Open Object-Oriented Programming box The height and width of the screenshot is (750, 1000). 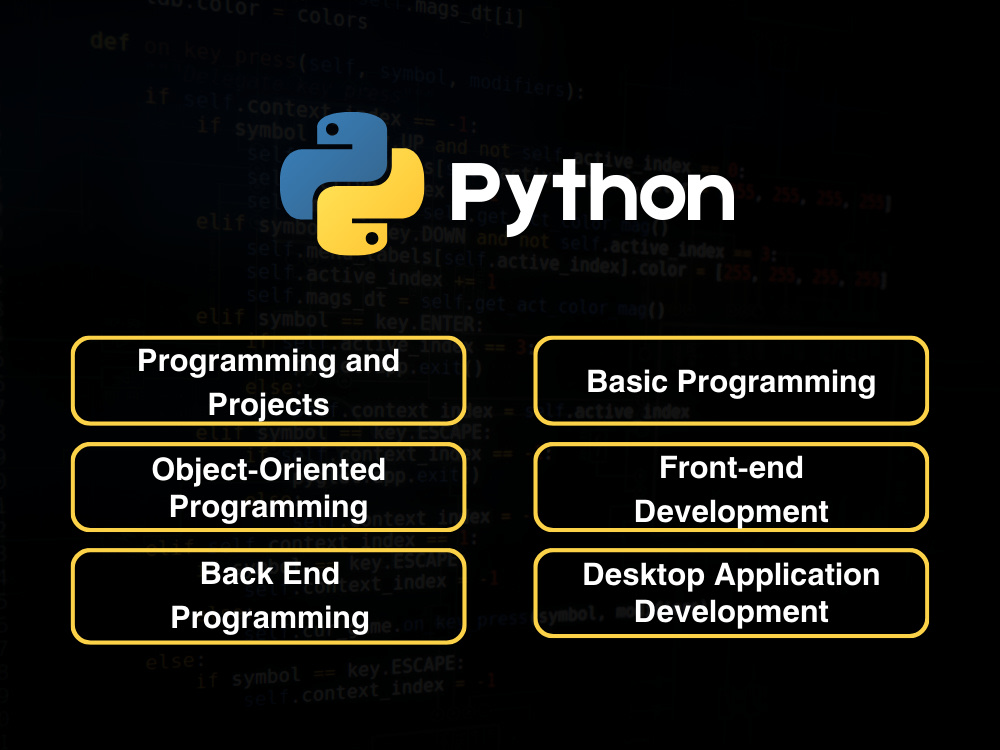(x=268, y=487)
